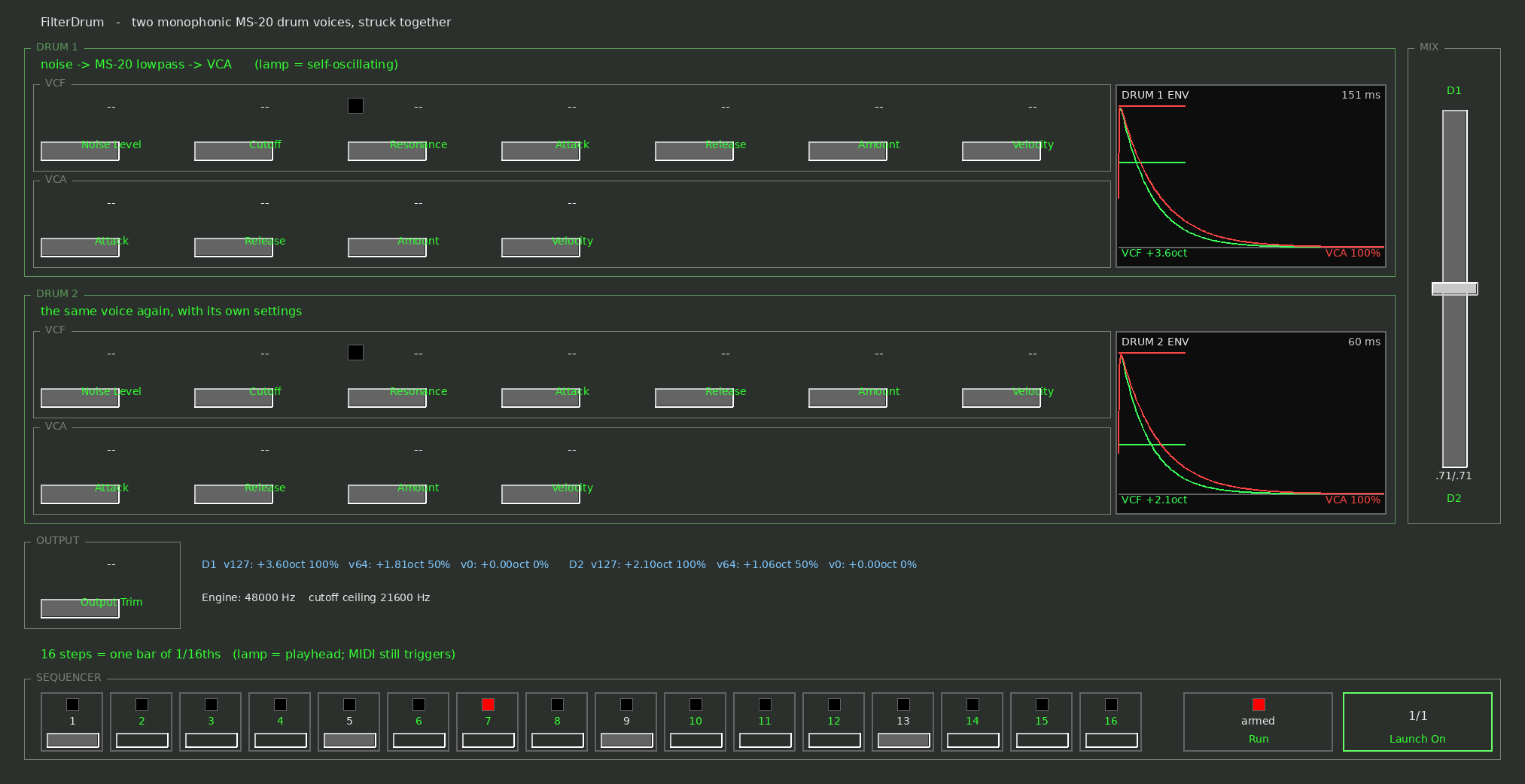Toggle sequencer step 16

point(1111,740)
